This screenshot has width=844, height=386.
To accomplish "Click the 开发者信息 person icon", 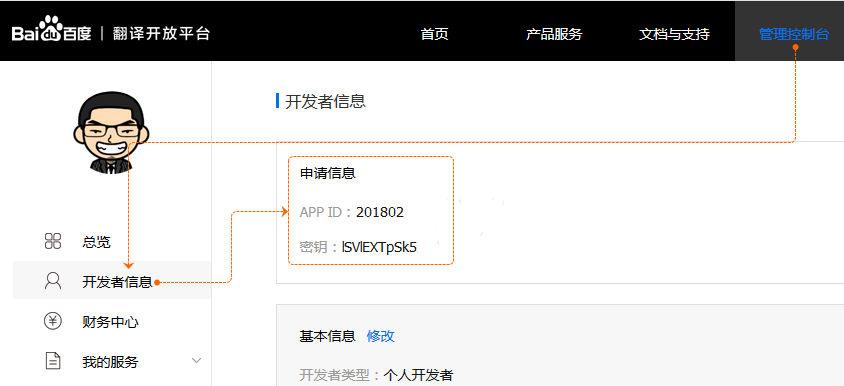I will [x=53, y=281].
